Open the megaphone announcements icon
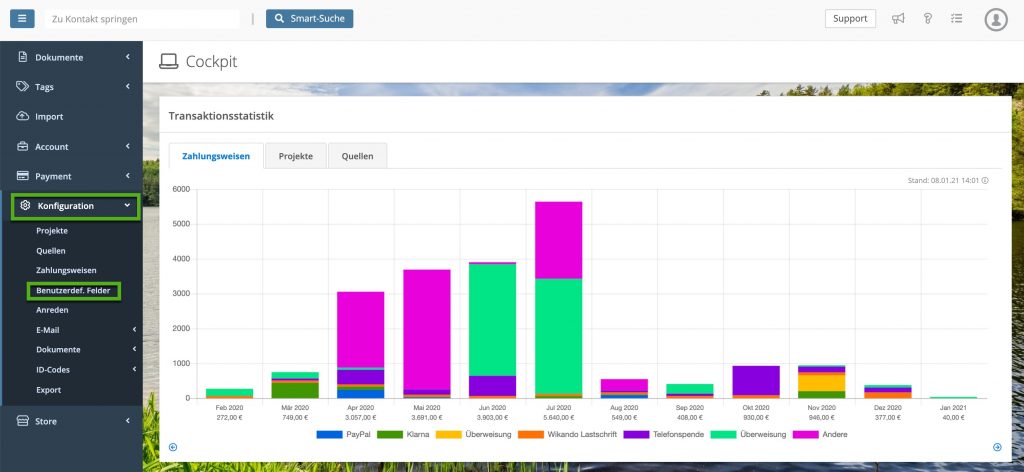 point(898,19)
